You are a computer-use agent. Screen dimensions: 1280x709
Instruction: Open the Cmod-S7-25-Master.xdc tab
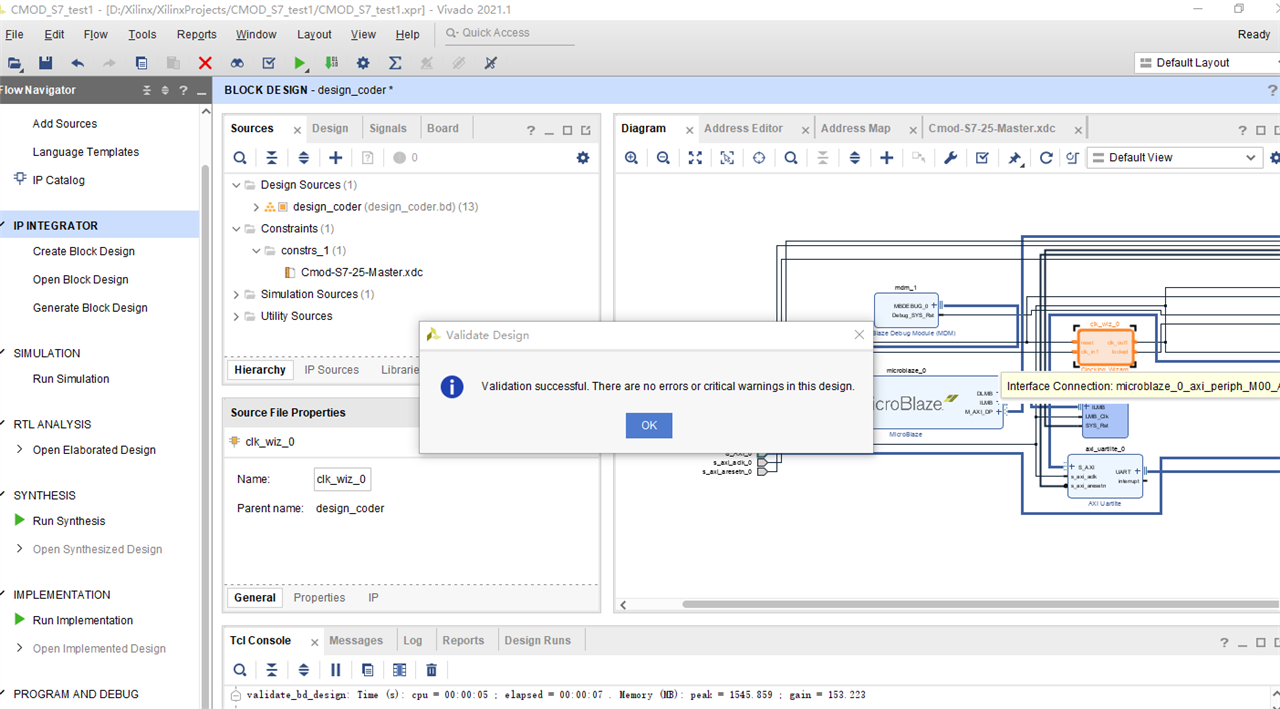point(992,128)
